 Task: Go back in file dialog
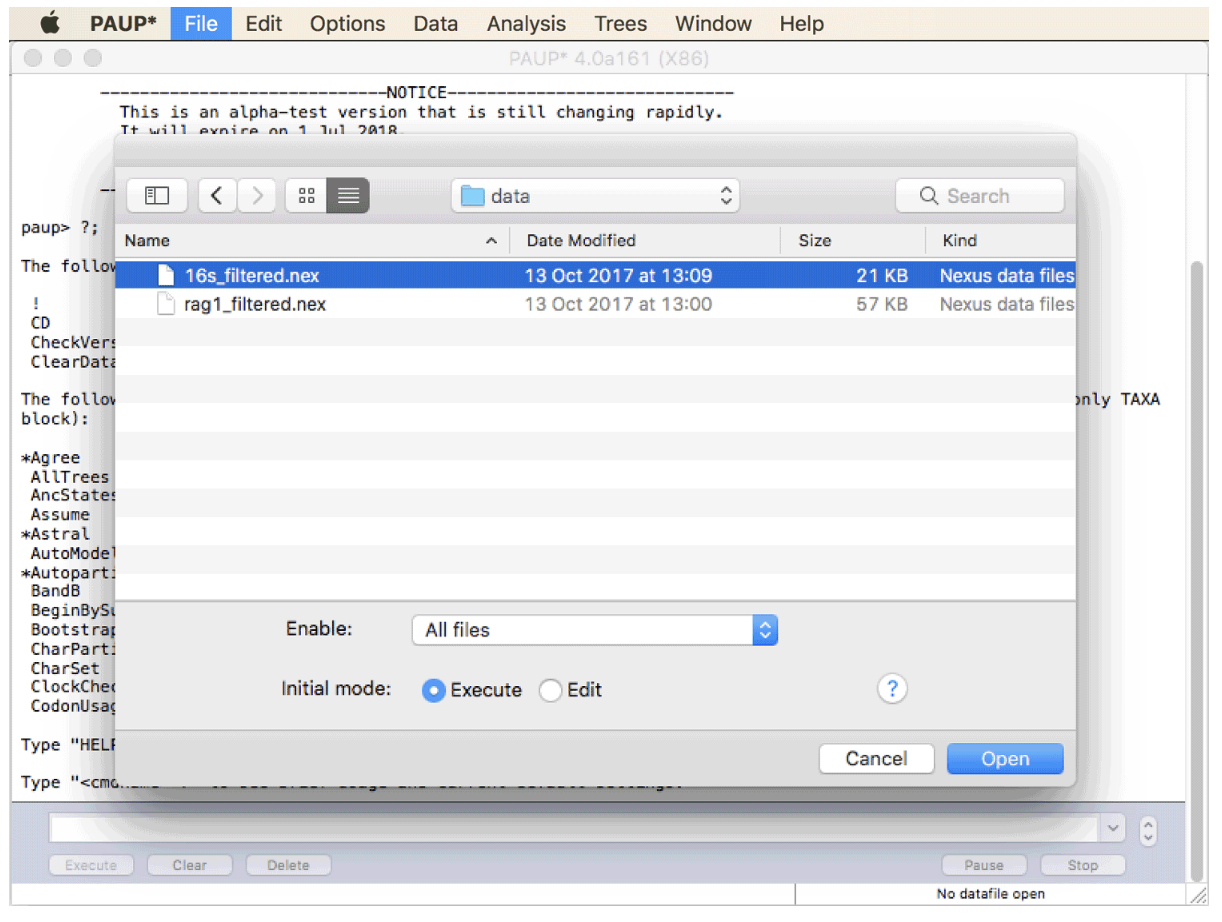217,196
